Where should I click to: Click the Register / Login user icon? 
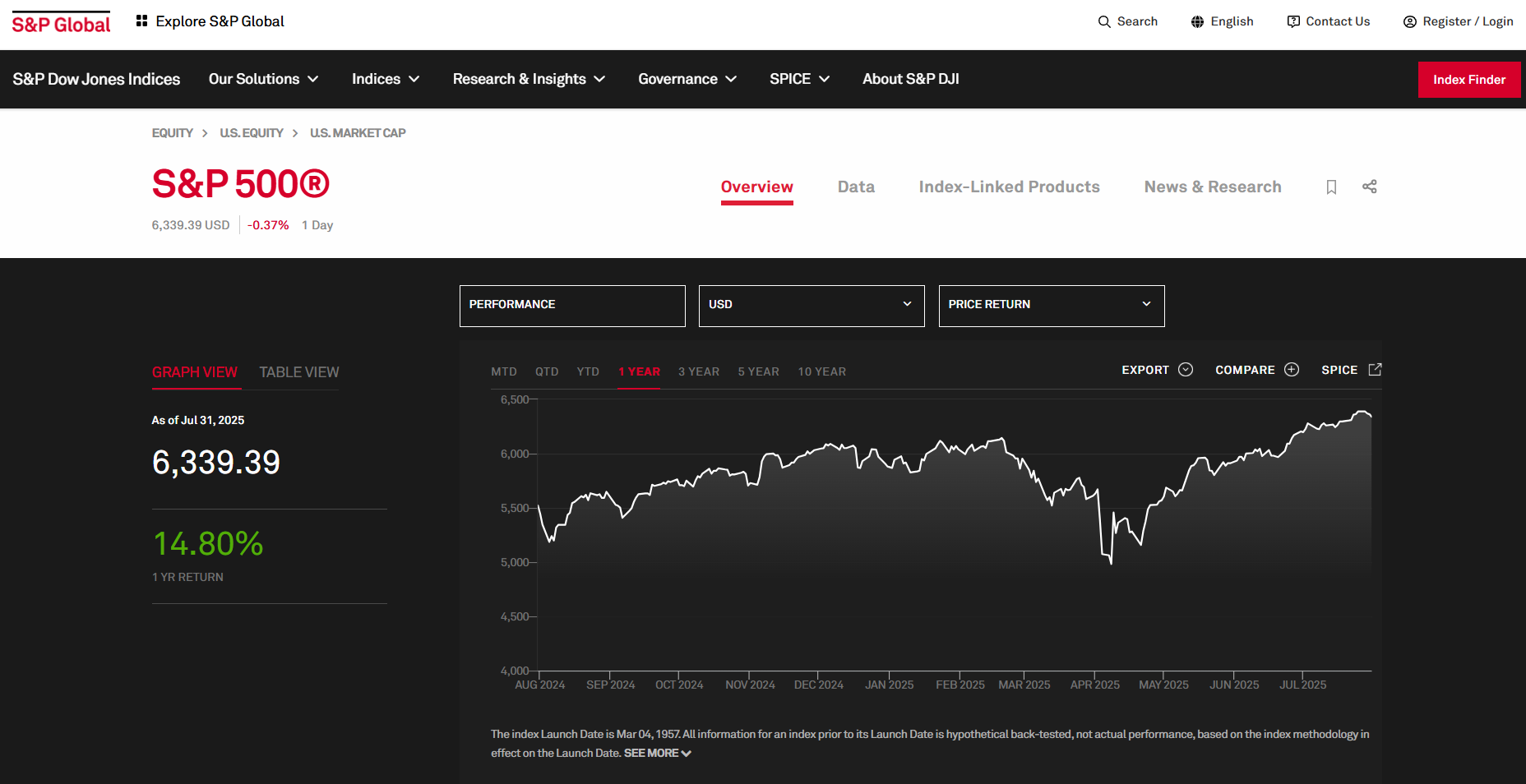(1409, 21)
